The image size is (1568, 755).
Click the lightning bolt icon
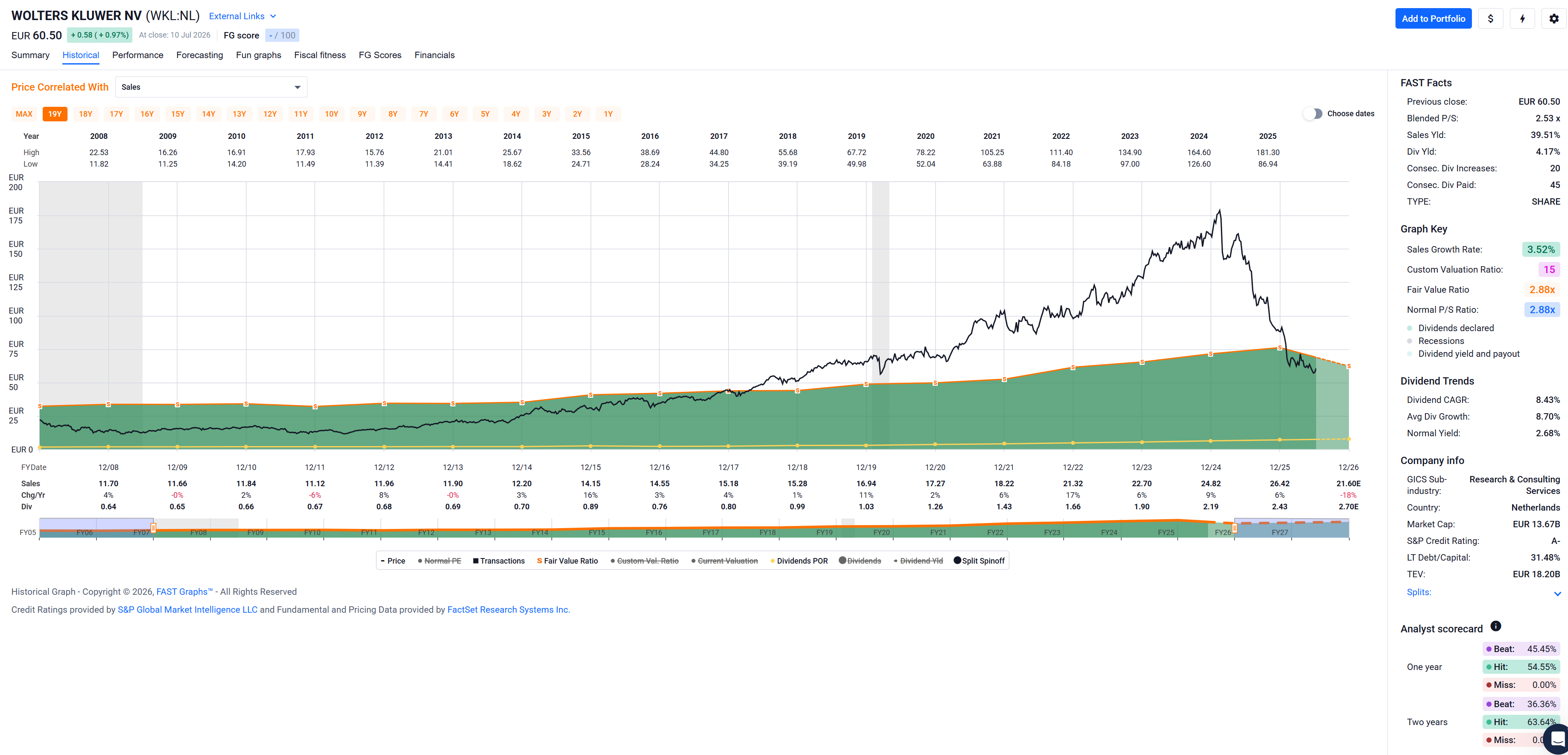tap(1522, 19)
